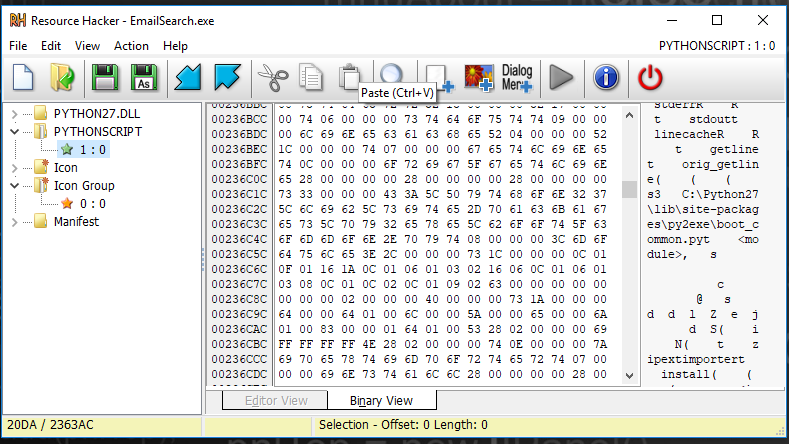
Task: Click the Resource Hacker RH title icon
Action: point(18,21)
